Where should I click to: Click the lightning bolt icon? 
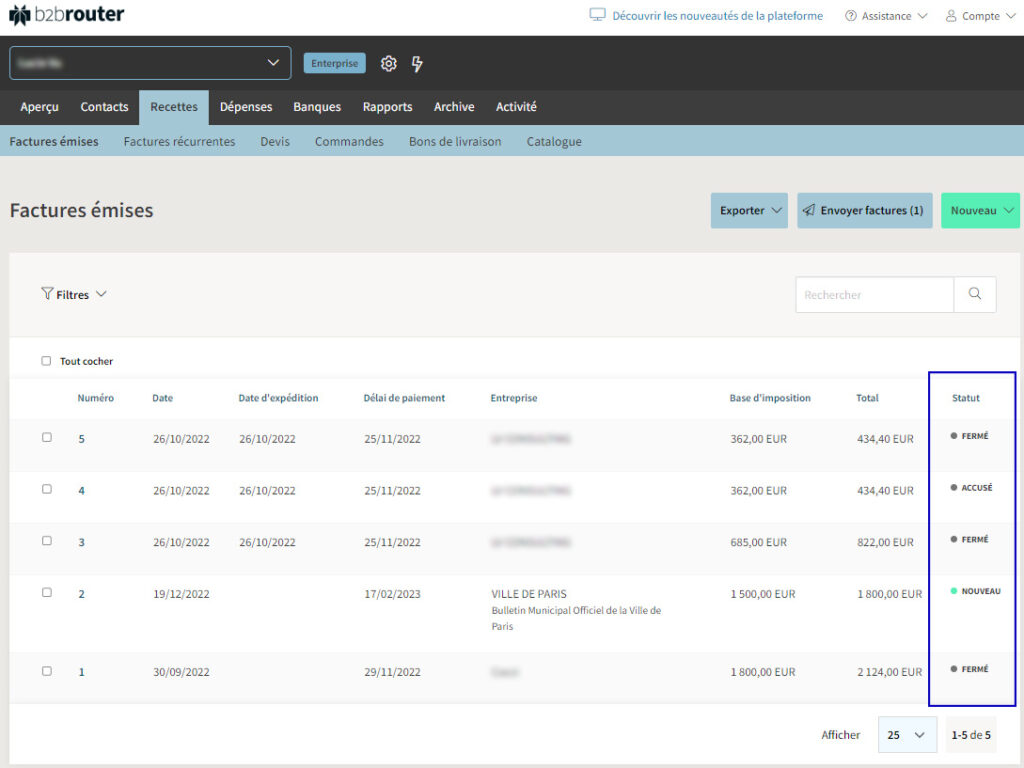(417, 63)
